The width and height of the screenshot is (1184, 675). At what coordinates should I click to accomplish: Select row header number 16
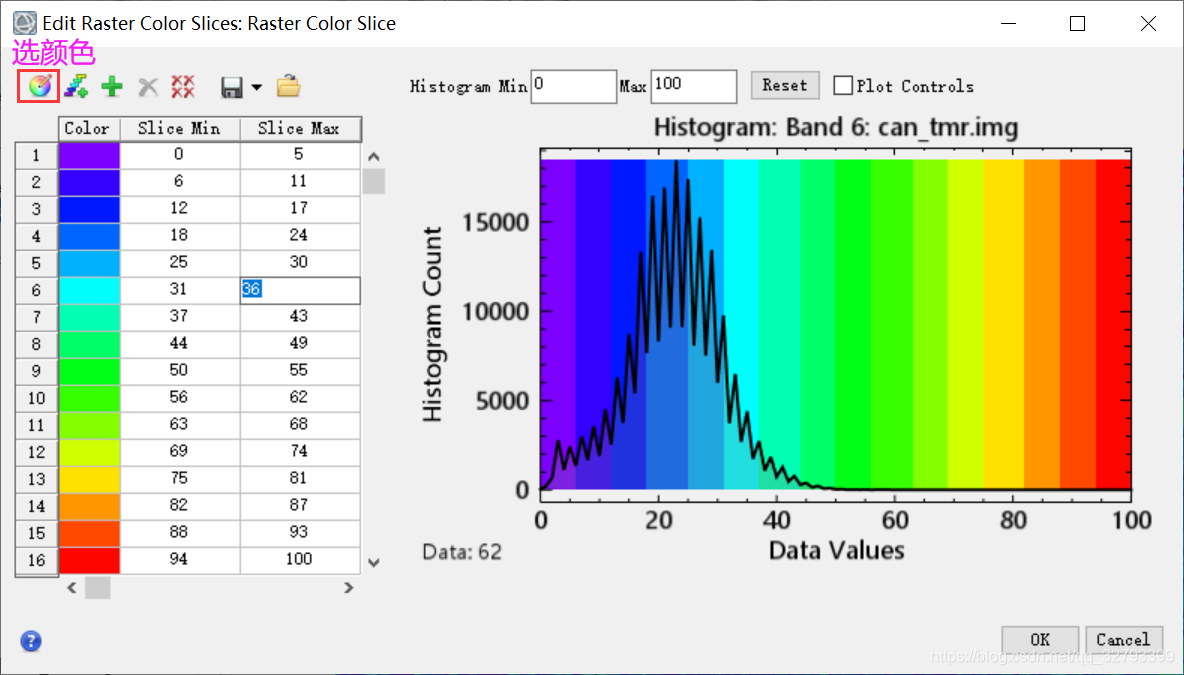(x=36, y=560)
